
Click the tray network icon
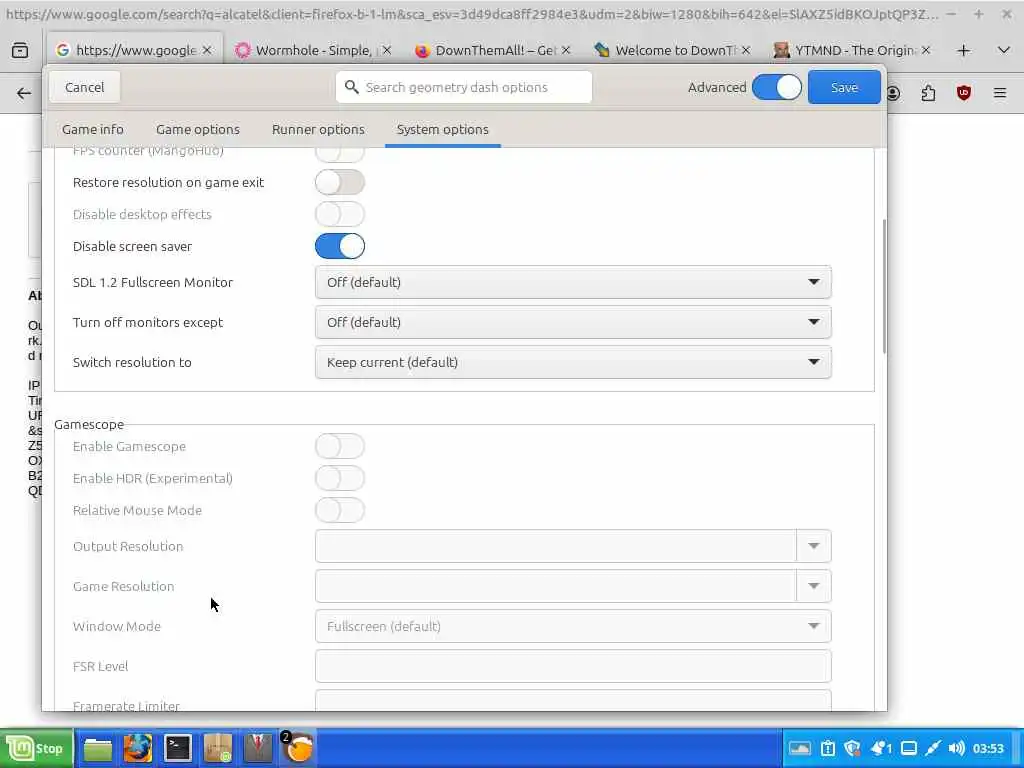[x=933, y=748]
